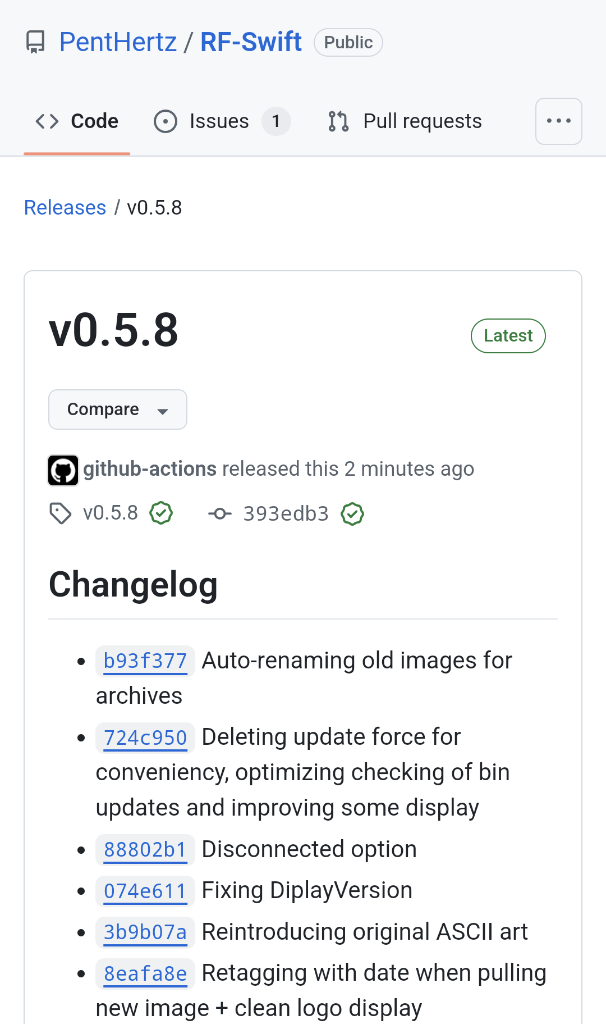The image size is (606, 1024).
Task: Click the verified checkmark next to tag v0.5.8
Action: coord(161,513)
